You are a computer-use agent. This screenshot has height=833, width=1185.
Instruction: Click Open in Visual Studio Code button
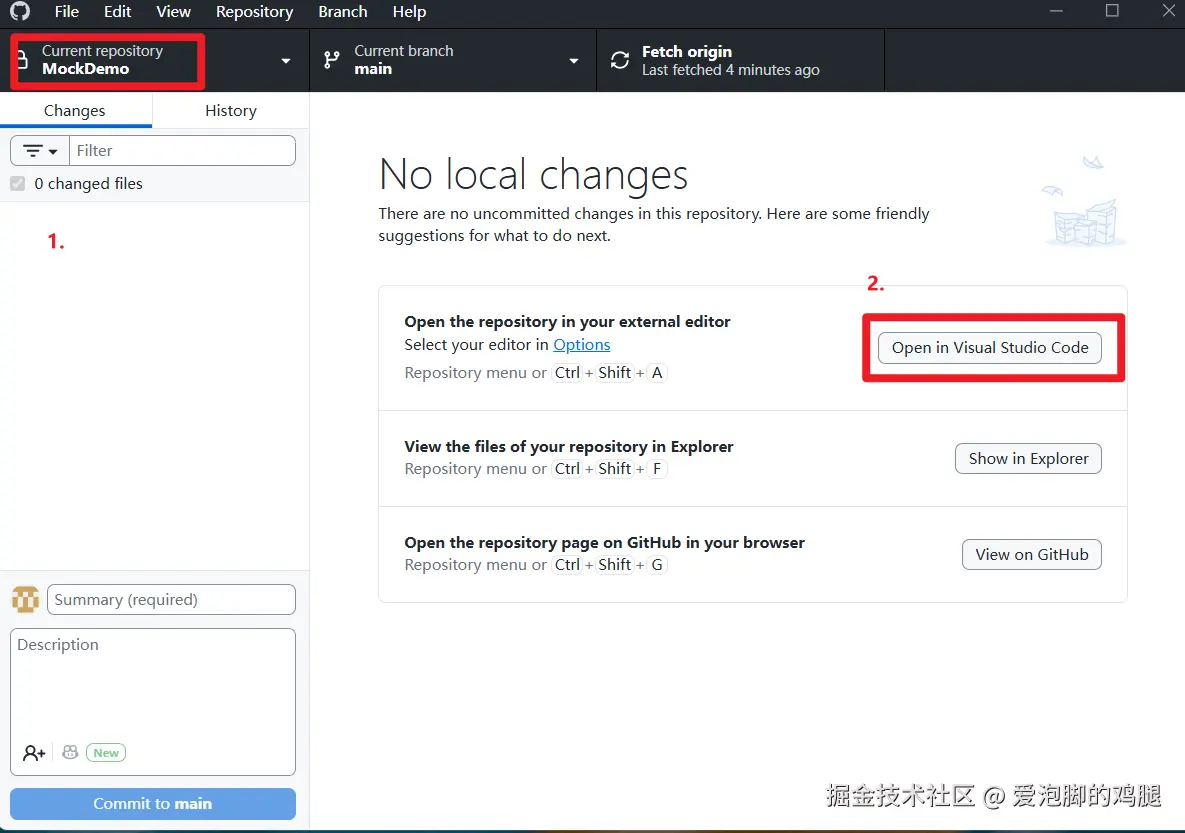[989, 348]
